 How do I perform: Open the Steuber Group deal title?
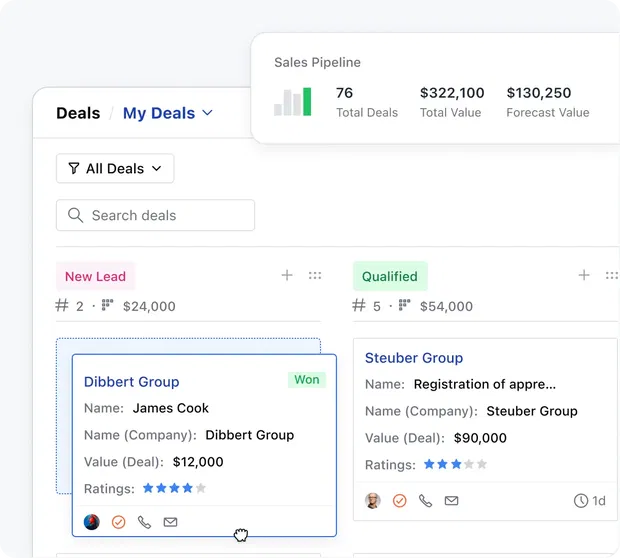tap(414, 358)
